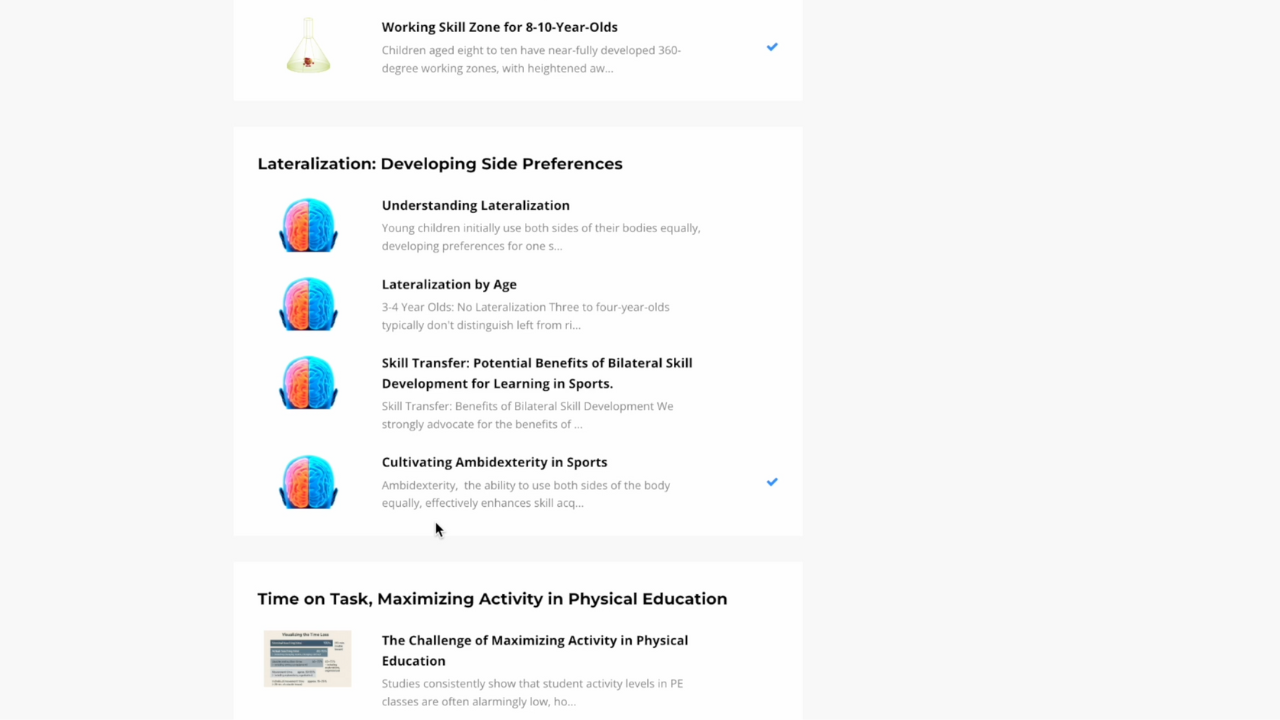Select the brain icon in the Lateralization section's second row

coord(308,304)
